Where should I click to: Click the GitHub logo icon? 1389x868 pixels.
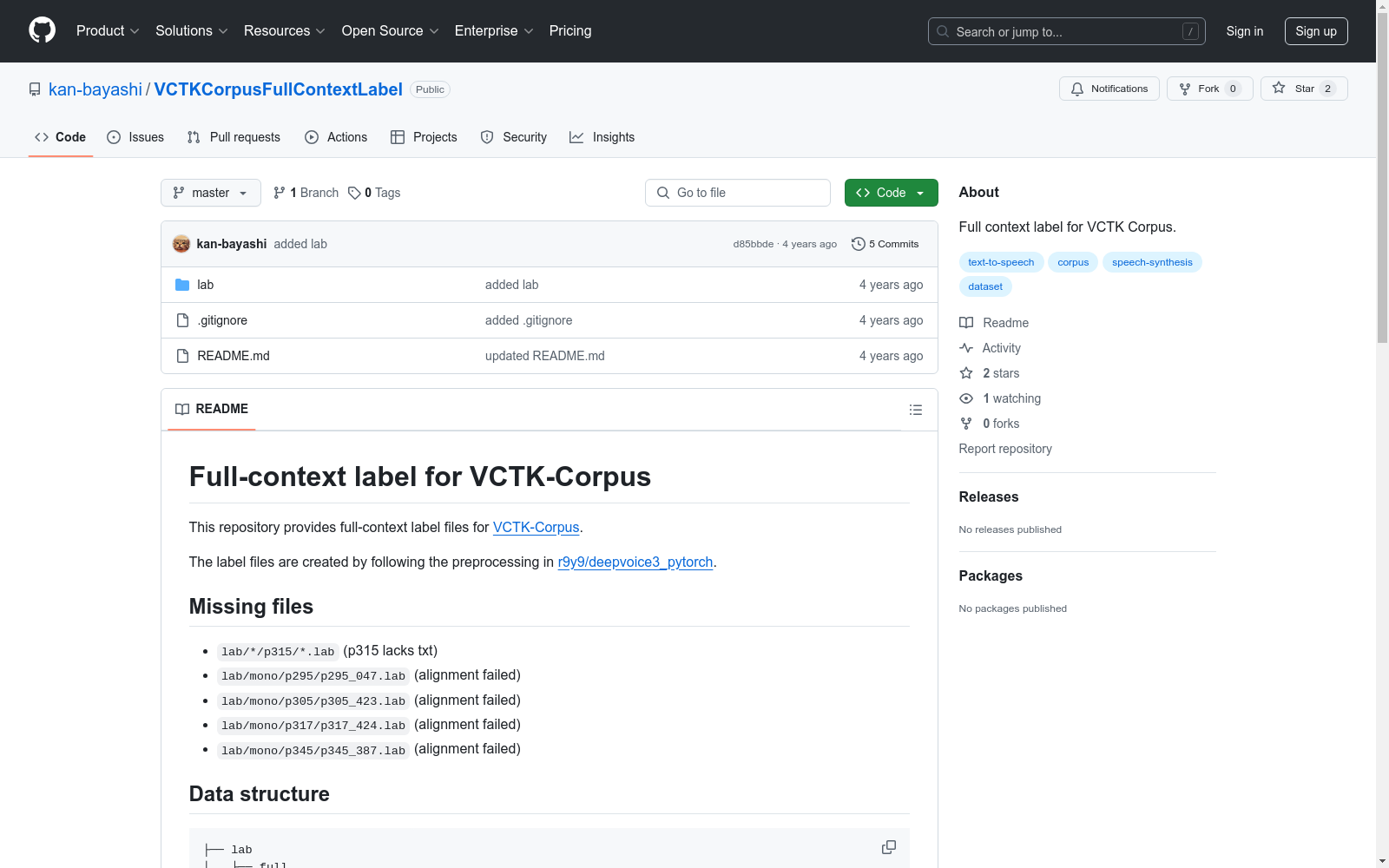tap(42, 30)
